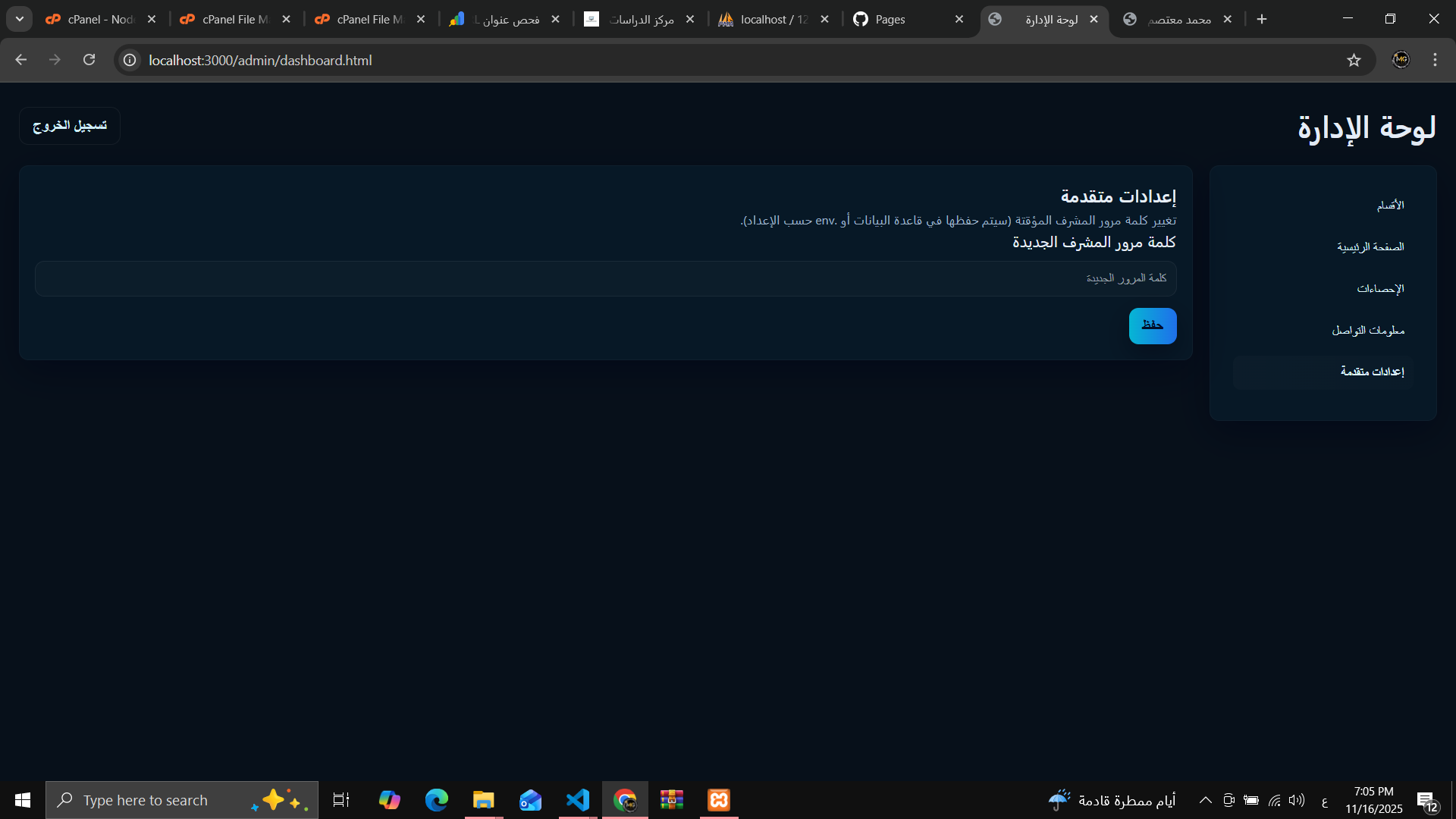The width and height of the screenshot is (1456, 819).
Task: Click تسجيل الخروج logout button
Action: 70,126
